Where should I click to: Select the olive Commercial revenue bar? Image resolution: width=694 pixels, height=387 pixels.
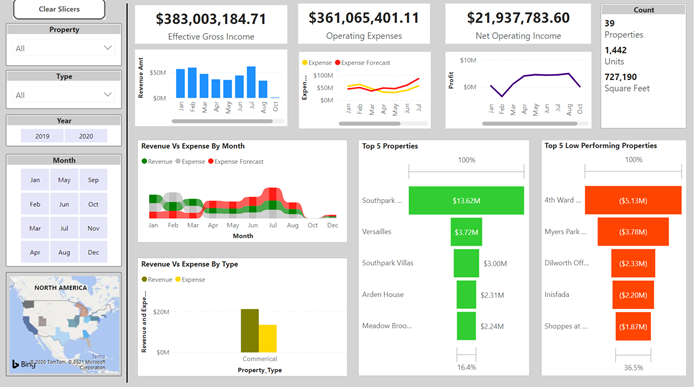250,330
